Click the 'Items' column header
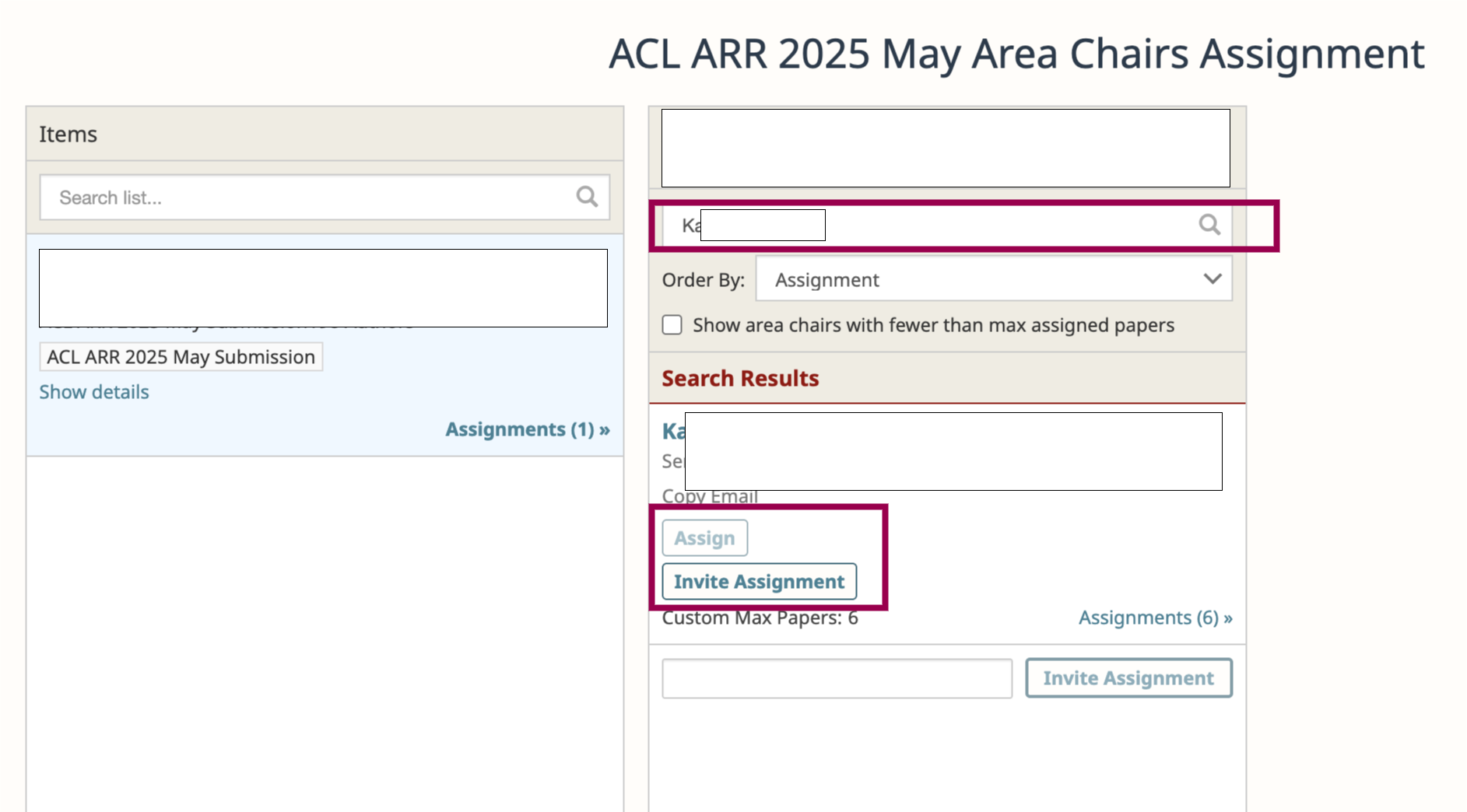This screenshot has height=812, width=1467. coord(68,134)
